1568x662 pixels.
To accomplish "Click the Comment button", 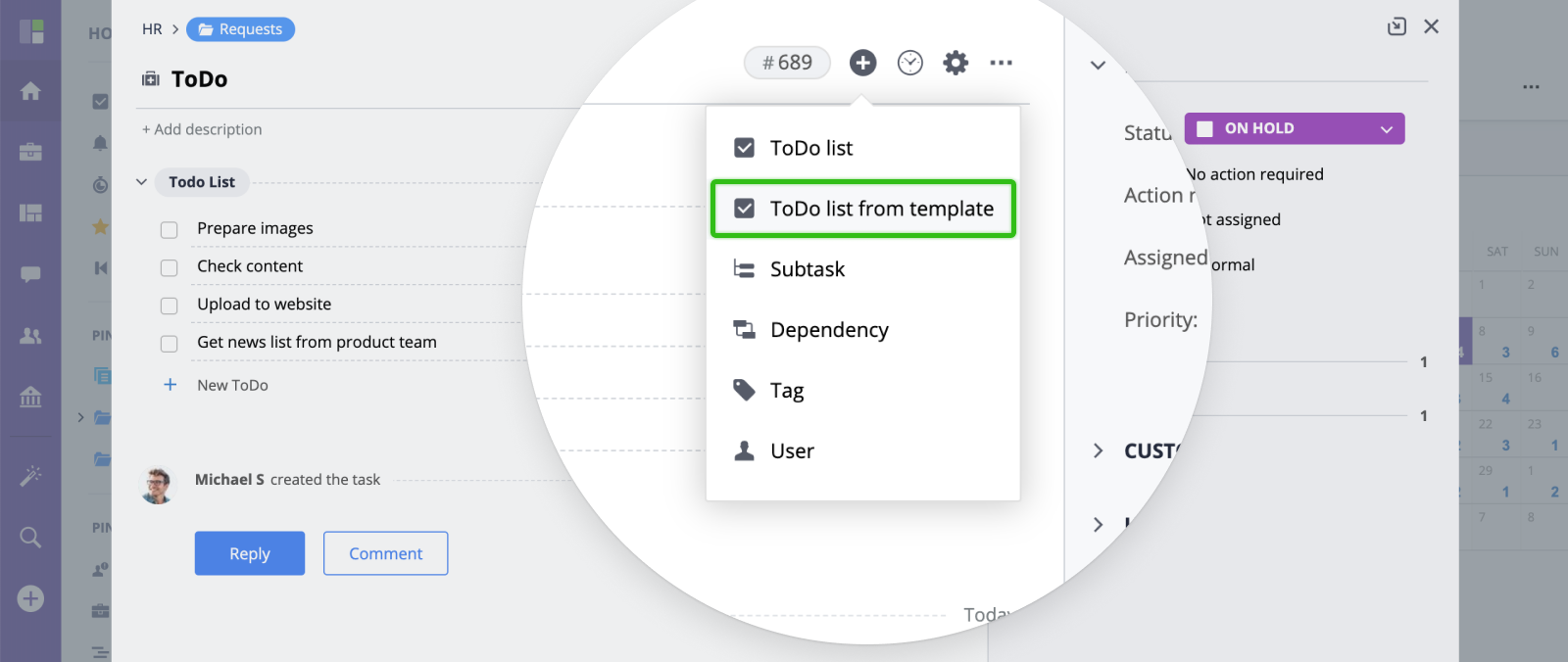I will click(385, 553).
